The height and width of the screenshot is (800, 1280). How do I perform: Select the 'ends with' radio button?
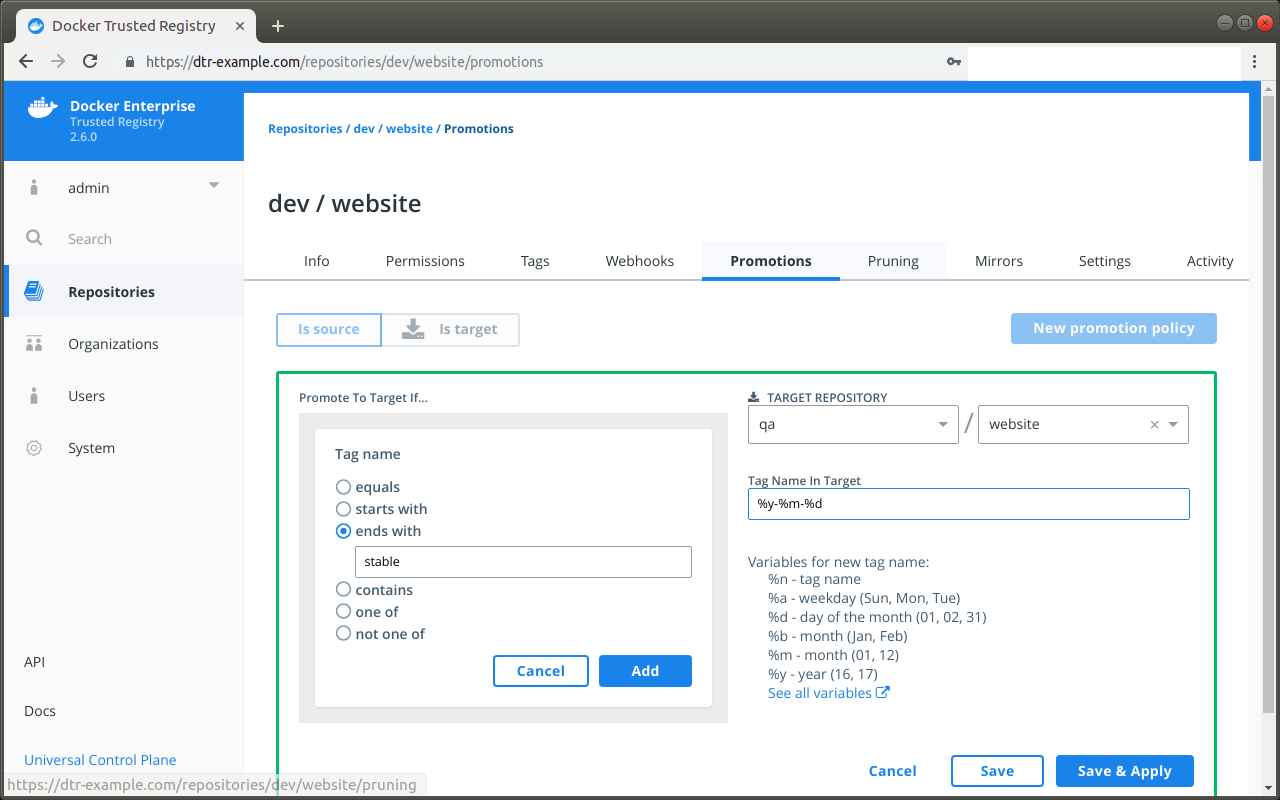click(x=343, y=530)
